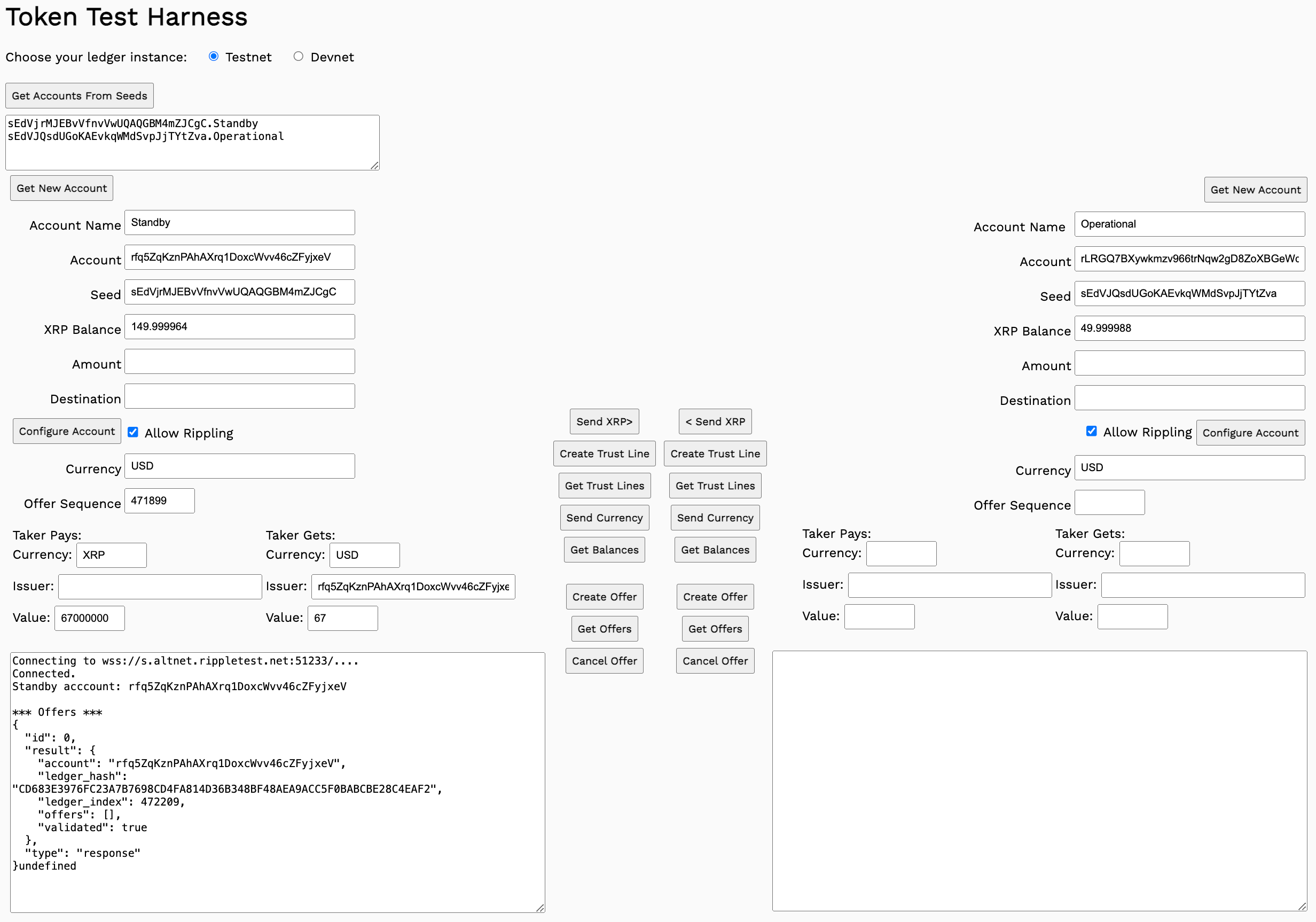
Task: Select the Devnet ledger radio button
Action: [298, 56]
